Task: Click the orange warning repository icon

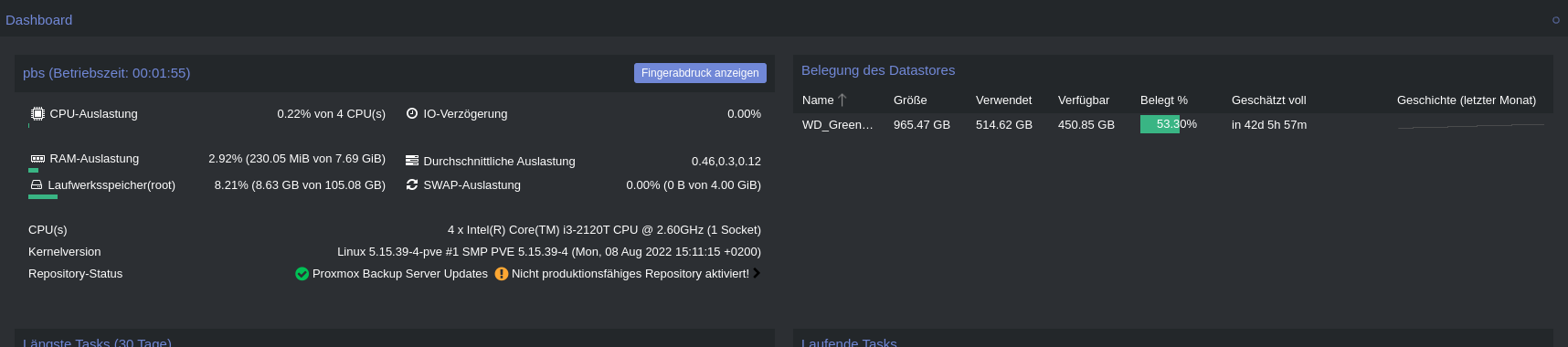Action: coord(502,274)
